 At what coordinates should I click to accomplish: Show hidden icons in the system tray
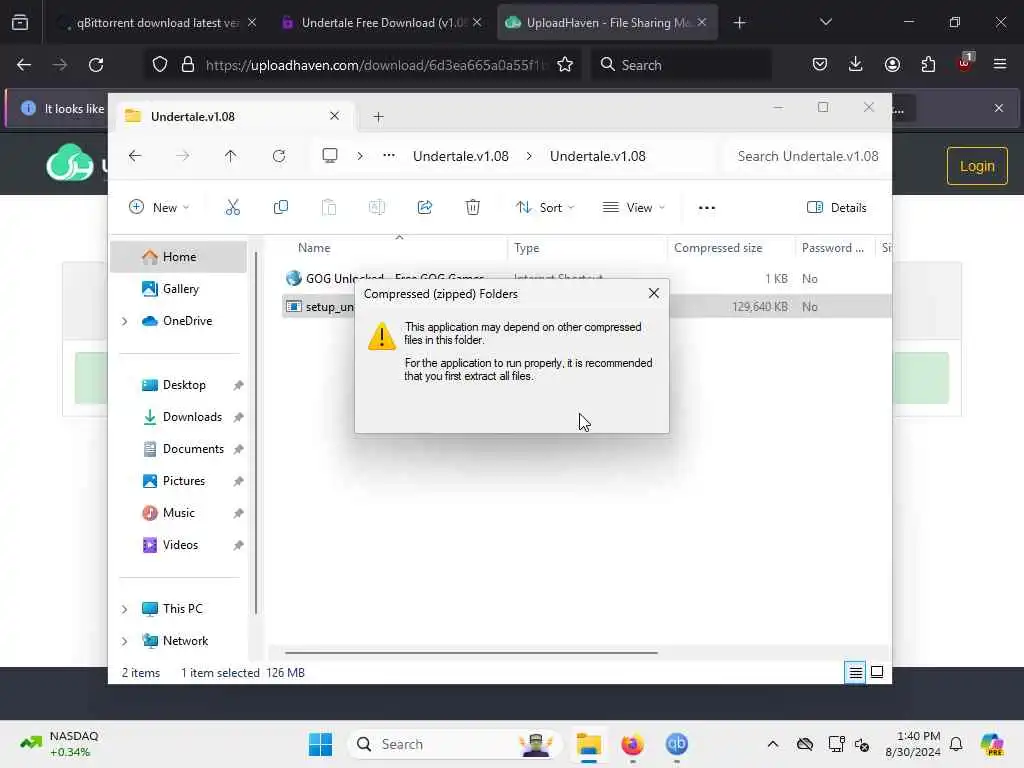[773, 744]
